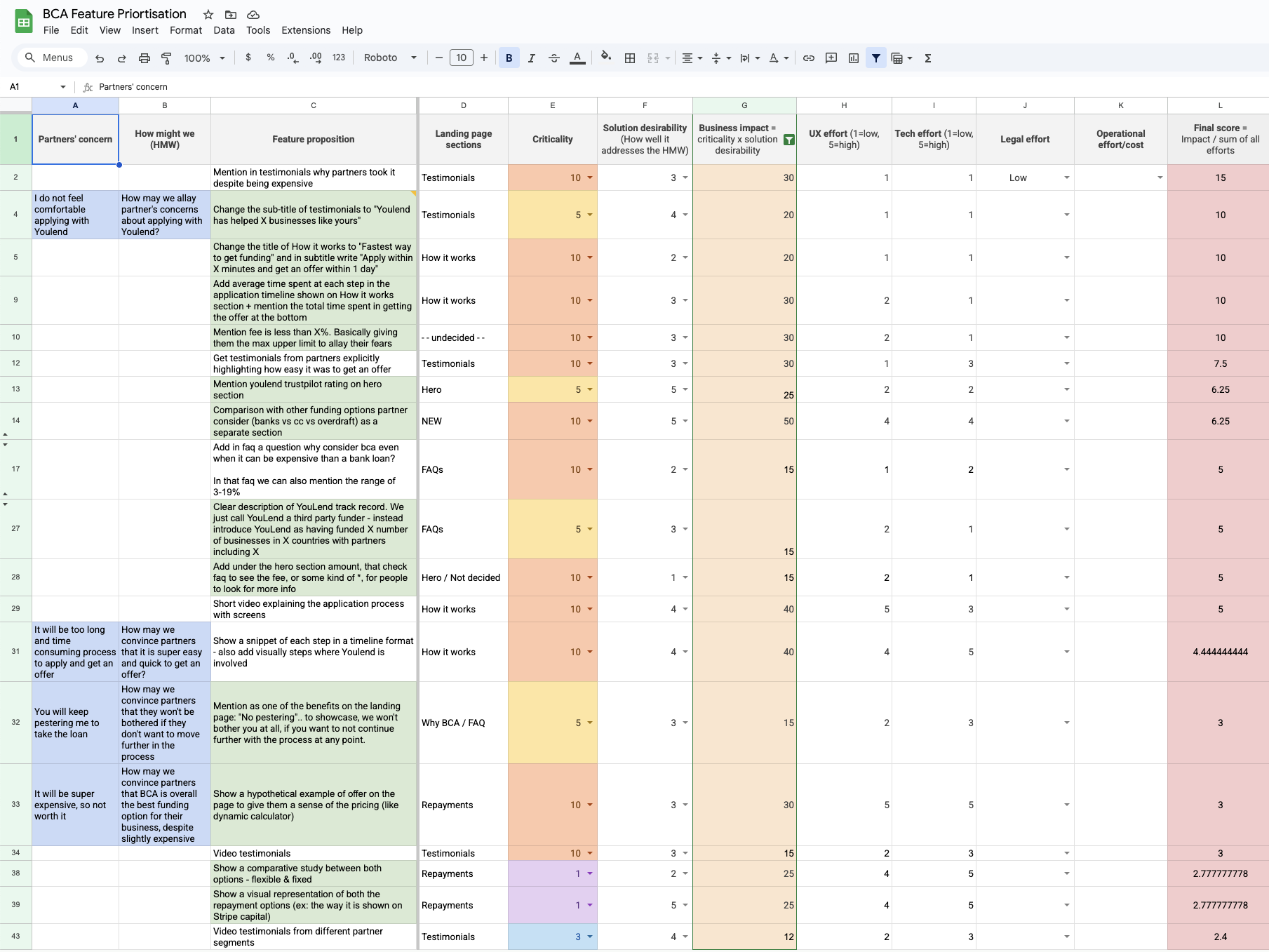This screenshot has height=952, width=1269.
Task: Open the Roboto font dropdown
Action: pyautogui.click(x=390, y=58)
